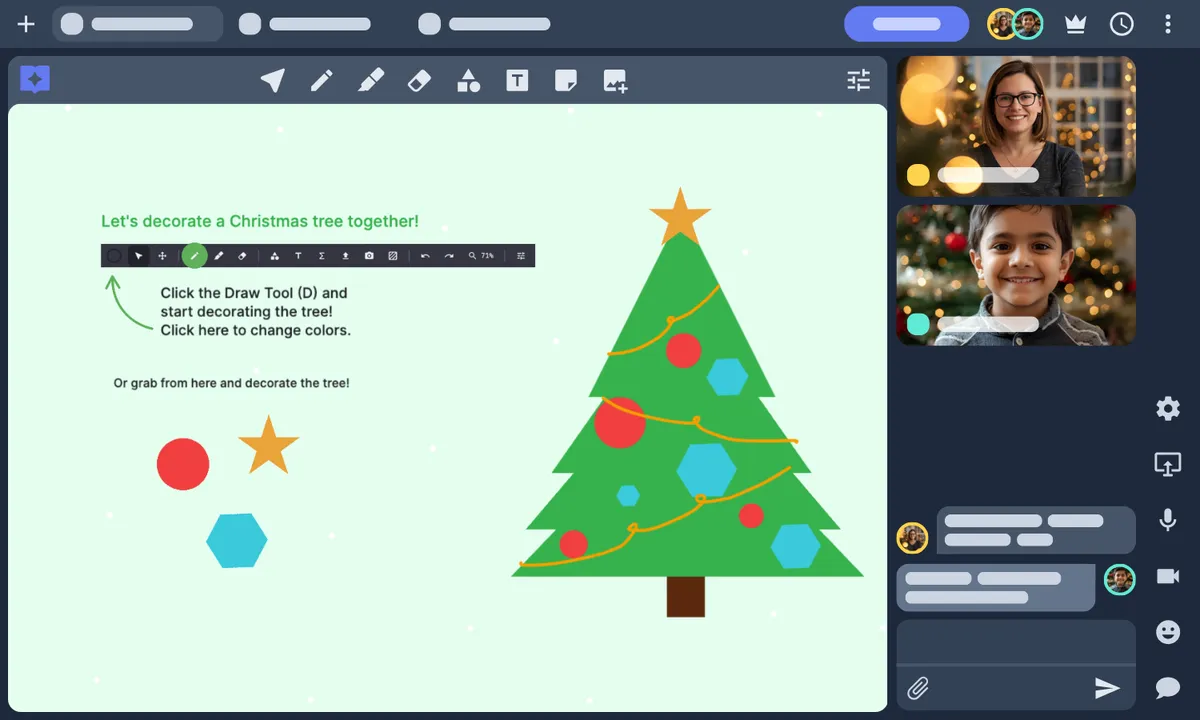This screenshot has width=1200, height=720.
Task: Select the star atop the Christmas tree
Action: [x=680, y=215]
